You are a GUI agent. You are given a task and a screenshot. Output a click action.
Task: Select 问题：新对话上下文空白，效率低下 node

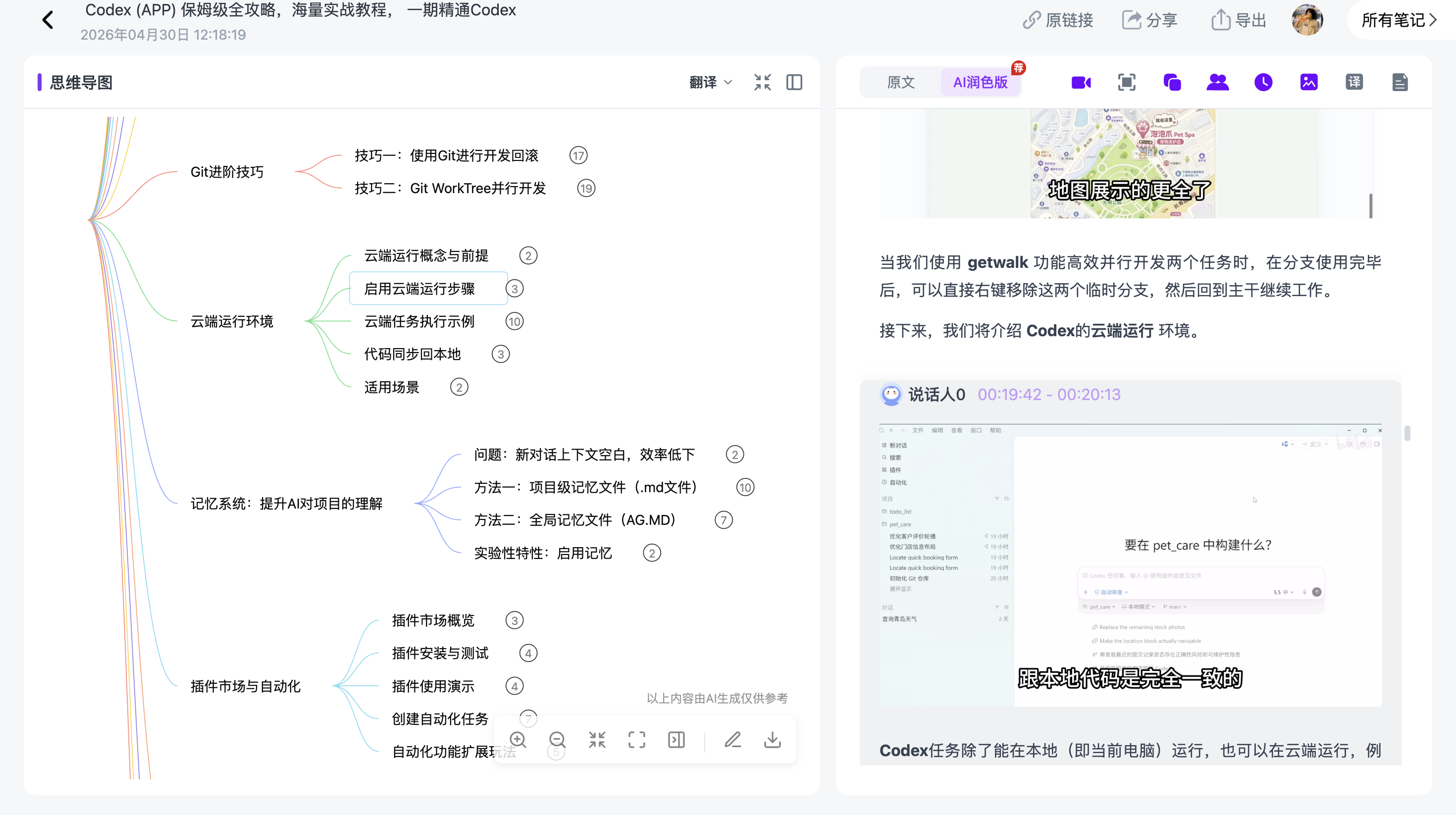click(584, 455)
